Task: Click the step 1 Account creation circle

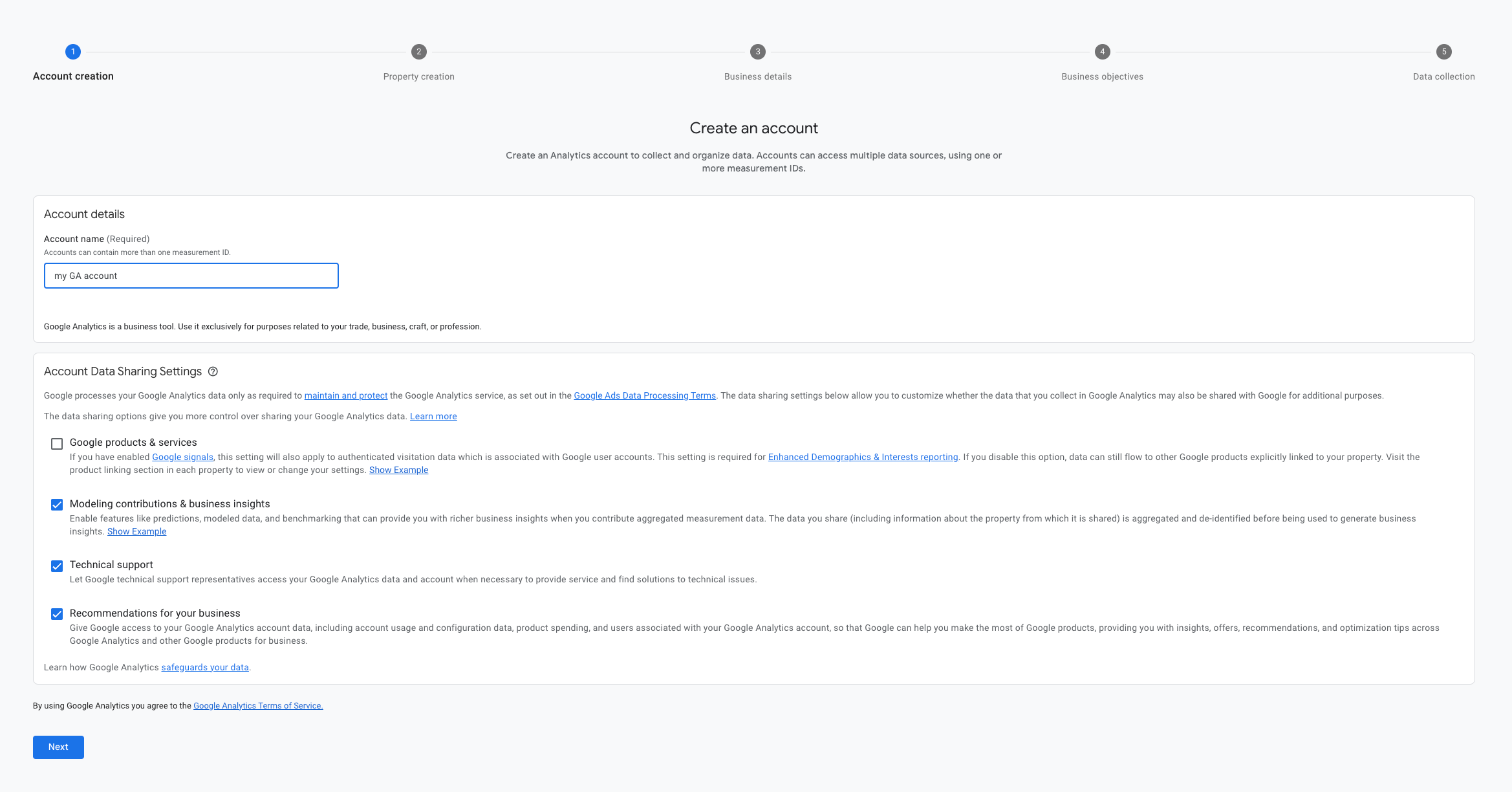Action: pyautogui.click(x=72, y=52)
